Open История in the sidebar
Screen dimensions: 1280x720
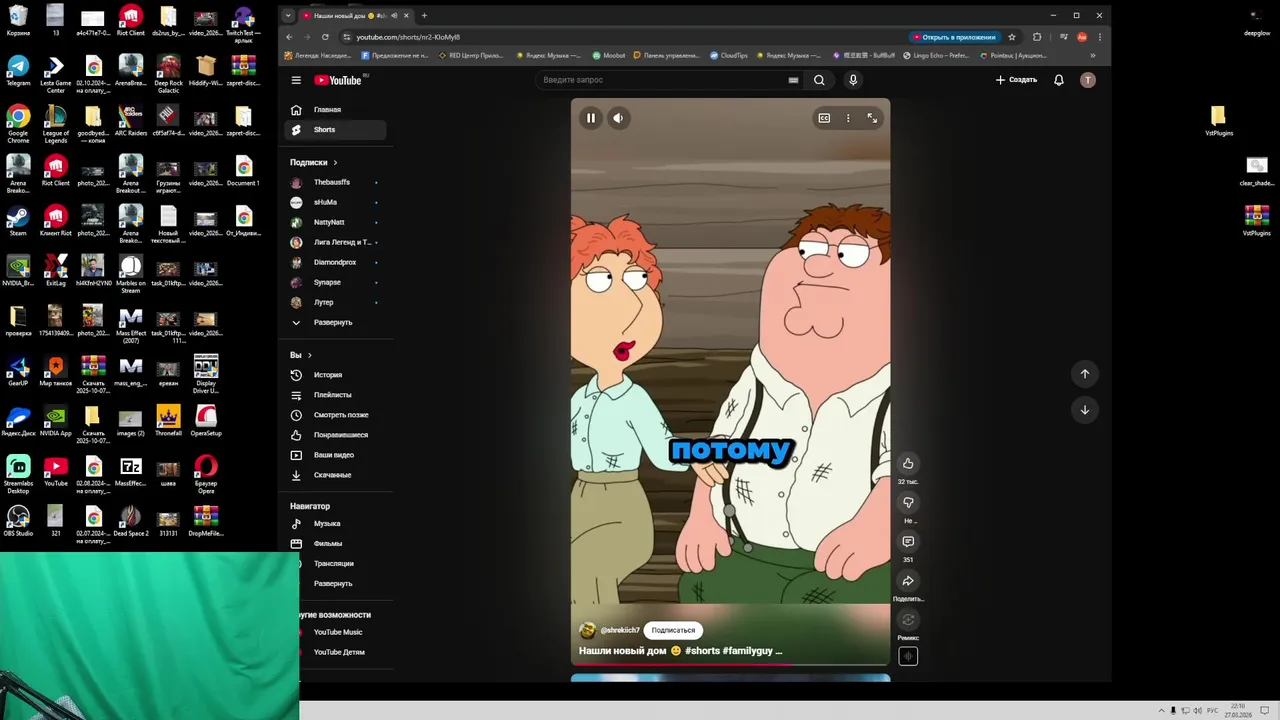(x=336, y=375)
